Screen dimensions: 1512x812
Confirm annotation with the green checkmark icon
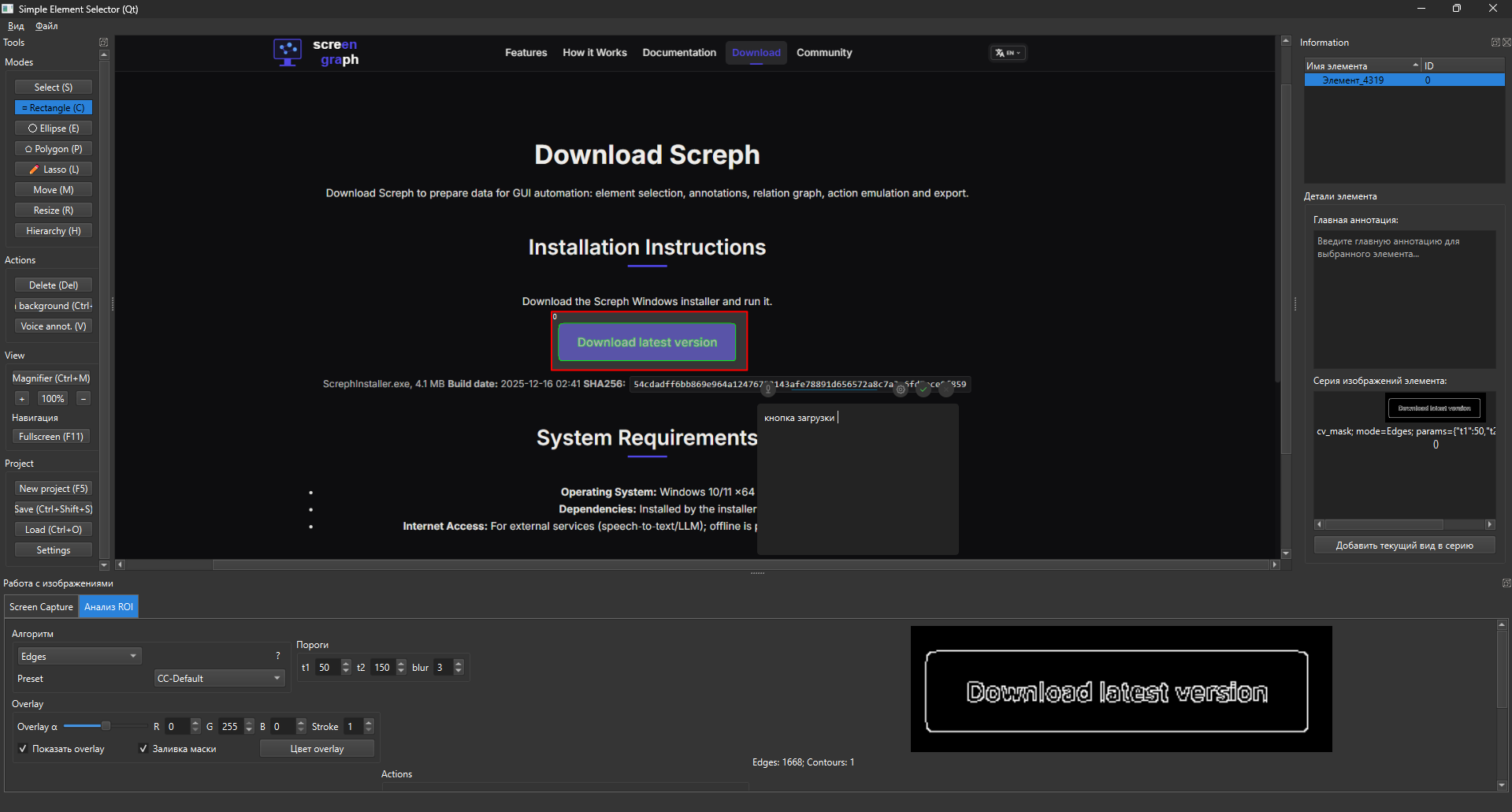point(923,389)
